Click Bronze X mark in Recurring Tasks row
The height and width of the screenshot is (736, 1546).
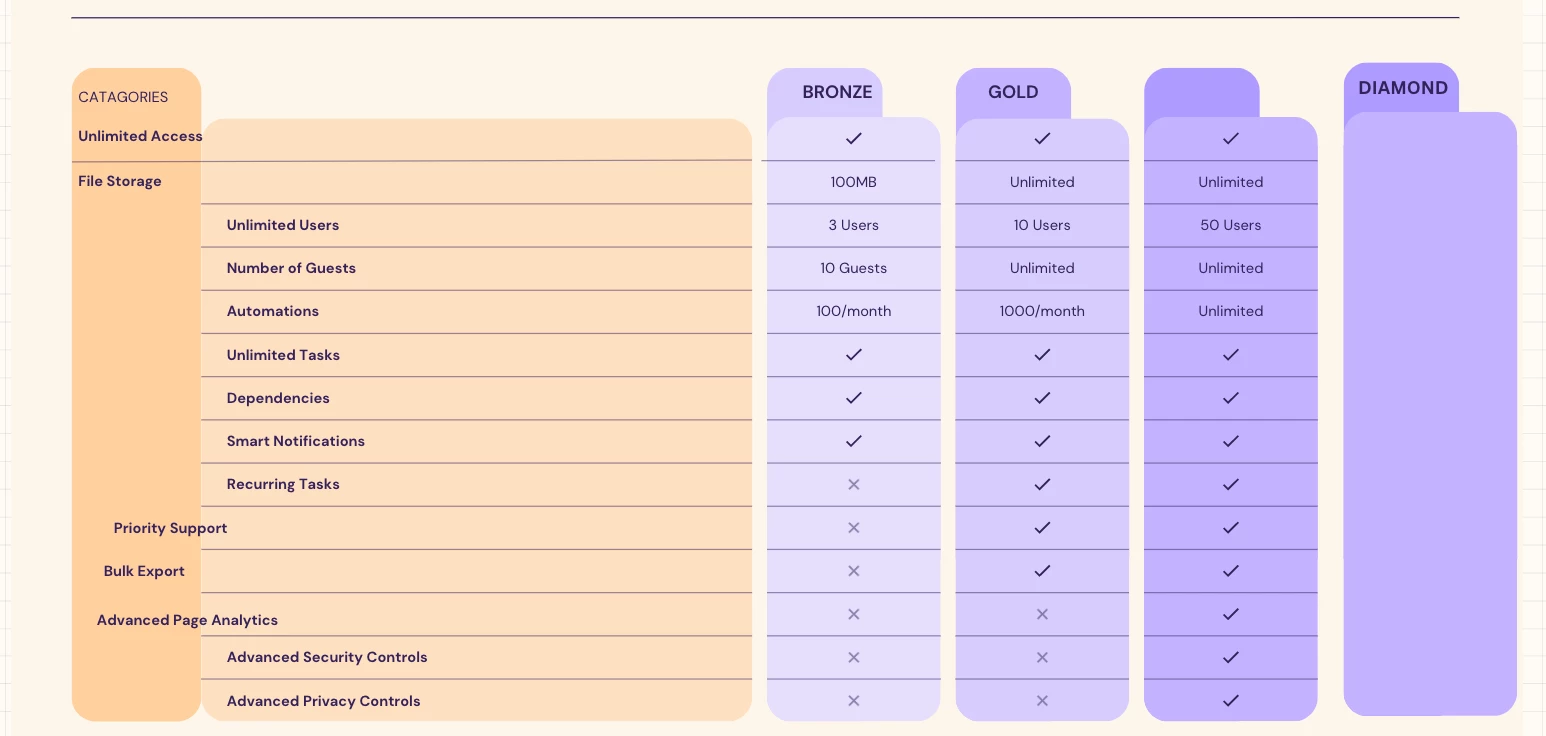[853, 484]
